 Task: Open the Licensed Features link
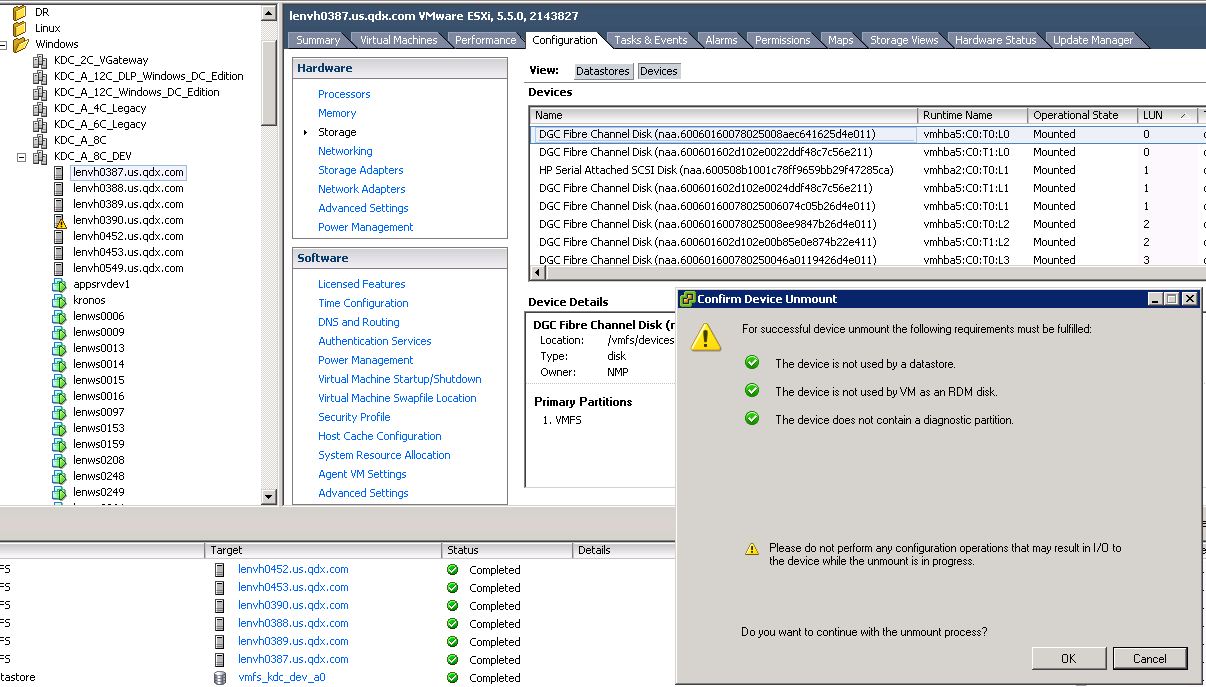362,284
